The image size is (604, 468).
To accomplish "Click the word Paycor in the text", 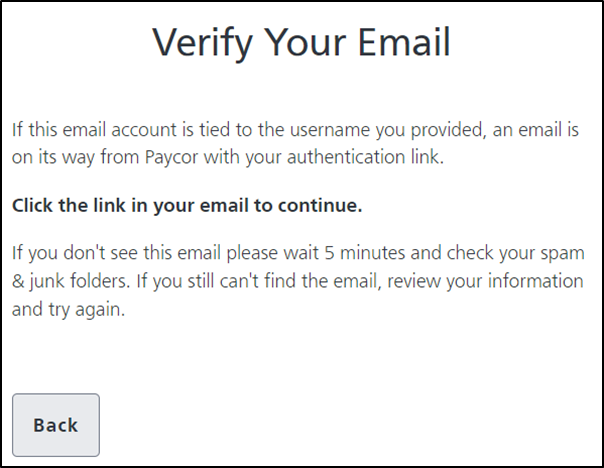I will pos(196,156).
